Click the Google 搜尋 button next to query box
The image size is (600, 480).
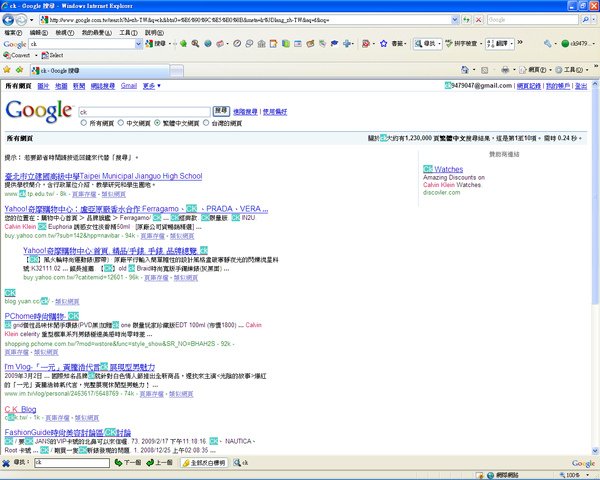click(221, 111)
